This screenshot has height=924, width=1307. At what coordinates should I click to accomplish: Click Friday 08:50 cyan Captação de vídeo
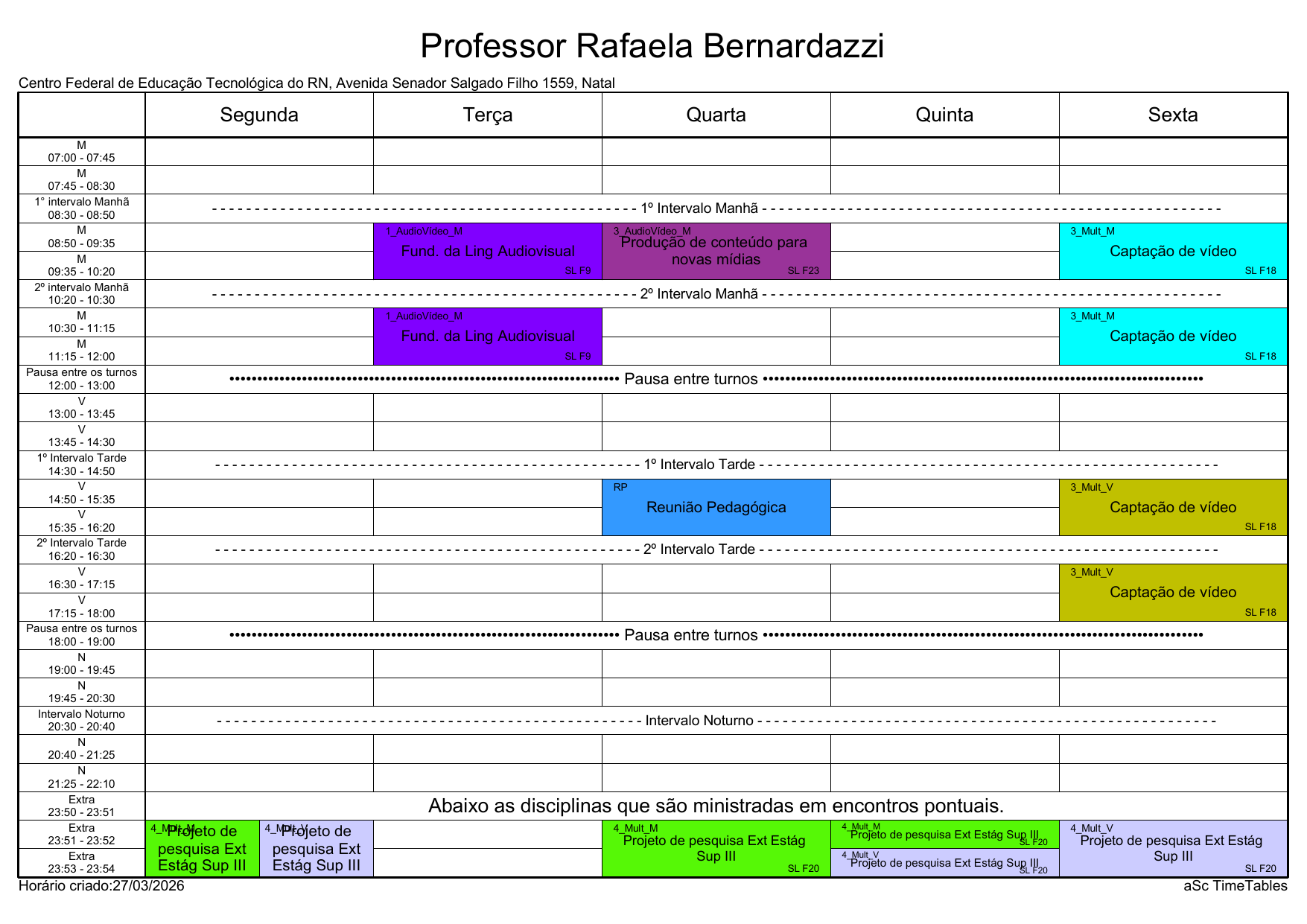[1172, 252]
